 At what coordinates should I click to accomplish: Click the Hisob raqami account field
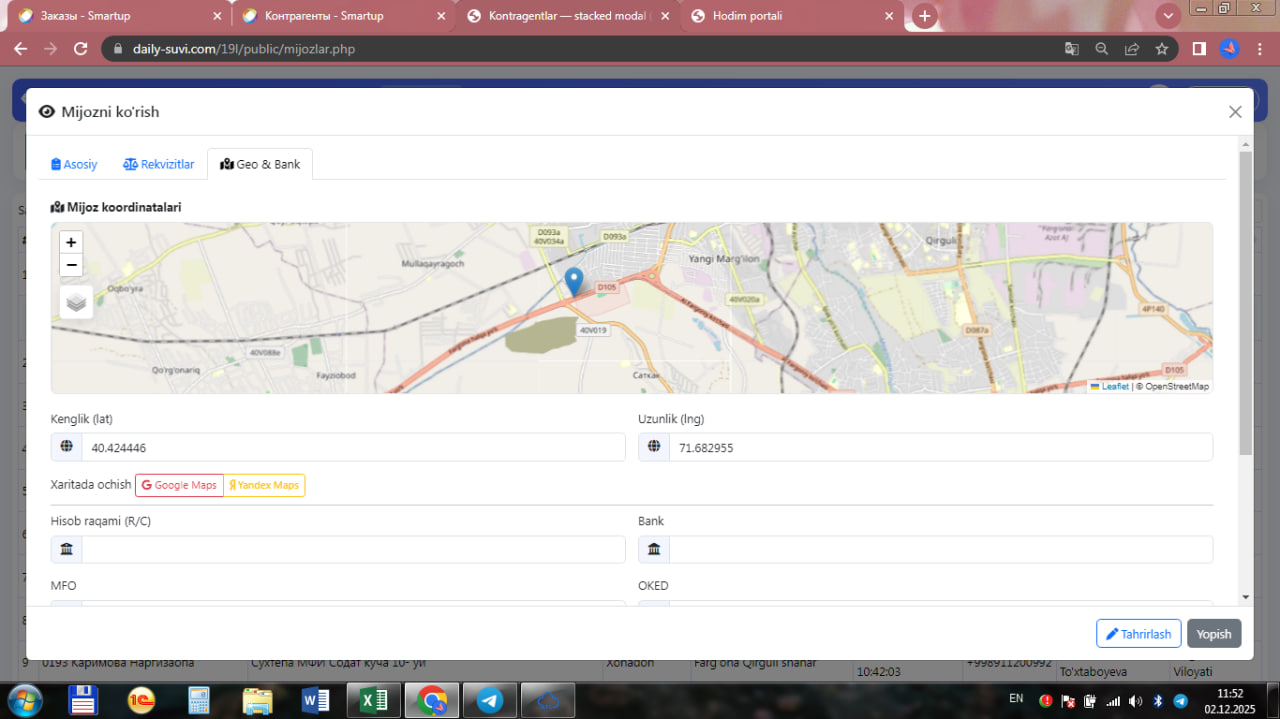click(352, 549)
